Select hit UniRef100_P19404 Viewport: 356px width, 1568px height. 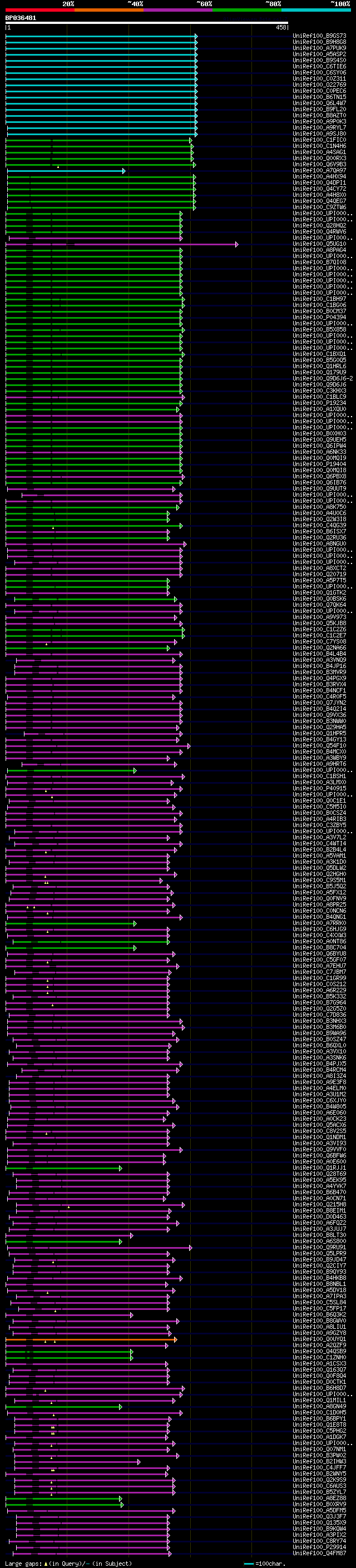click(x=319, y=464)
